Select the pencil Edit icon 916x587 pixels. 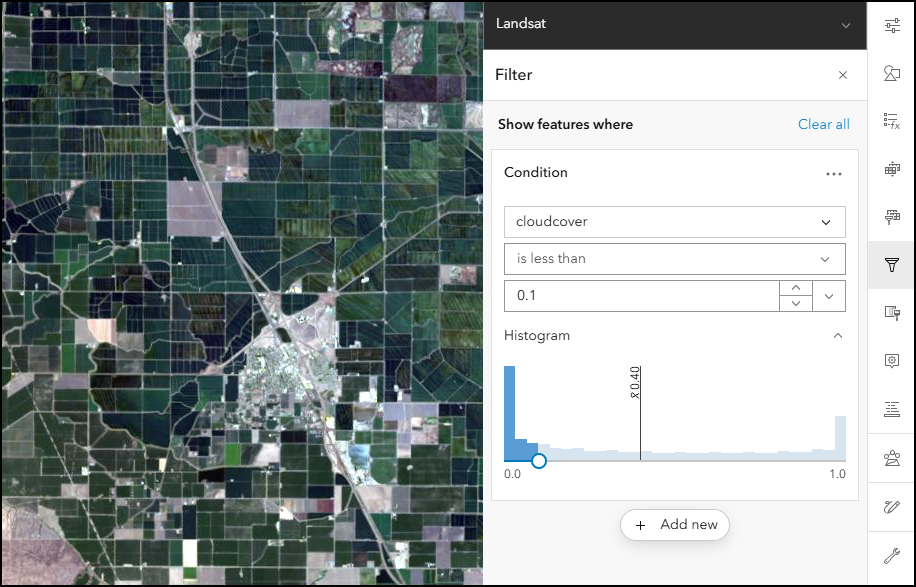[x=890, y=507]
